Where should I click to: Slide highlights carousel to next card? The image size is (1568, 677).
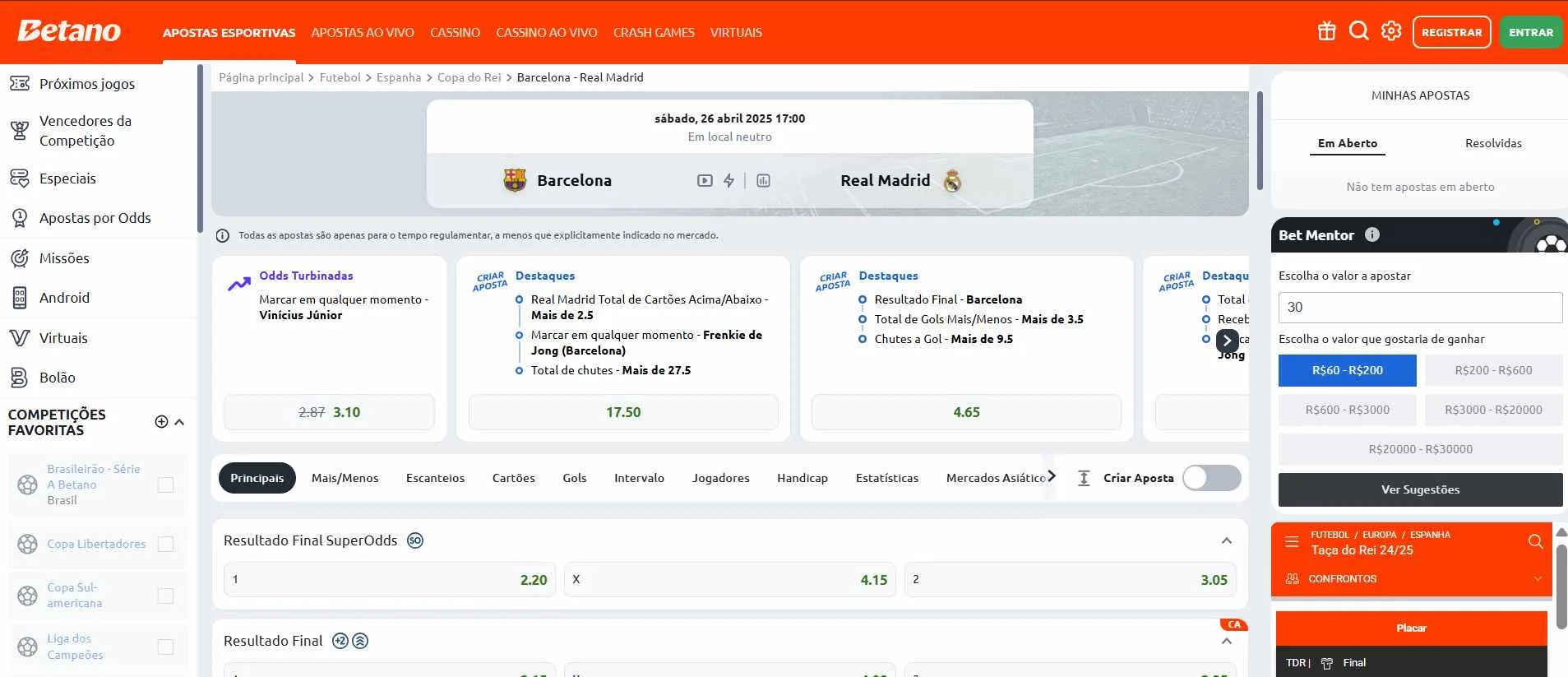click(1227, 340)
